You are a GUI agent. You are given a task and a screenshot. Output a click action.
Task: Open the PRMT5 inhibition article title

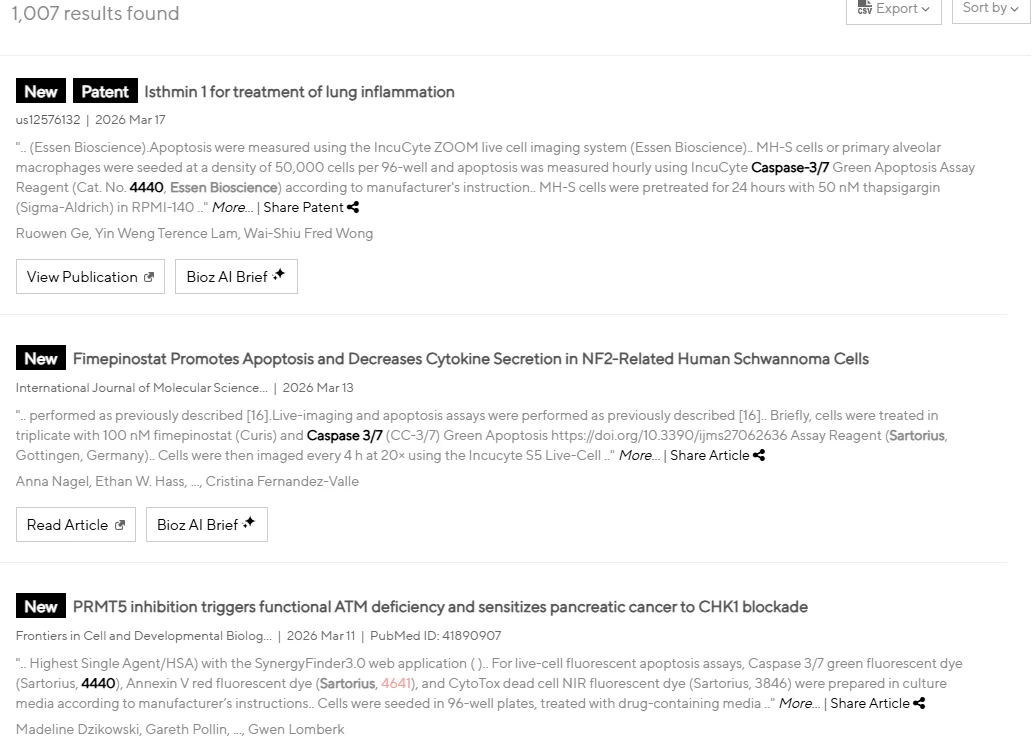tap(440, 607)
